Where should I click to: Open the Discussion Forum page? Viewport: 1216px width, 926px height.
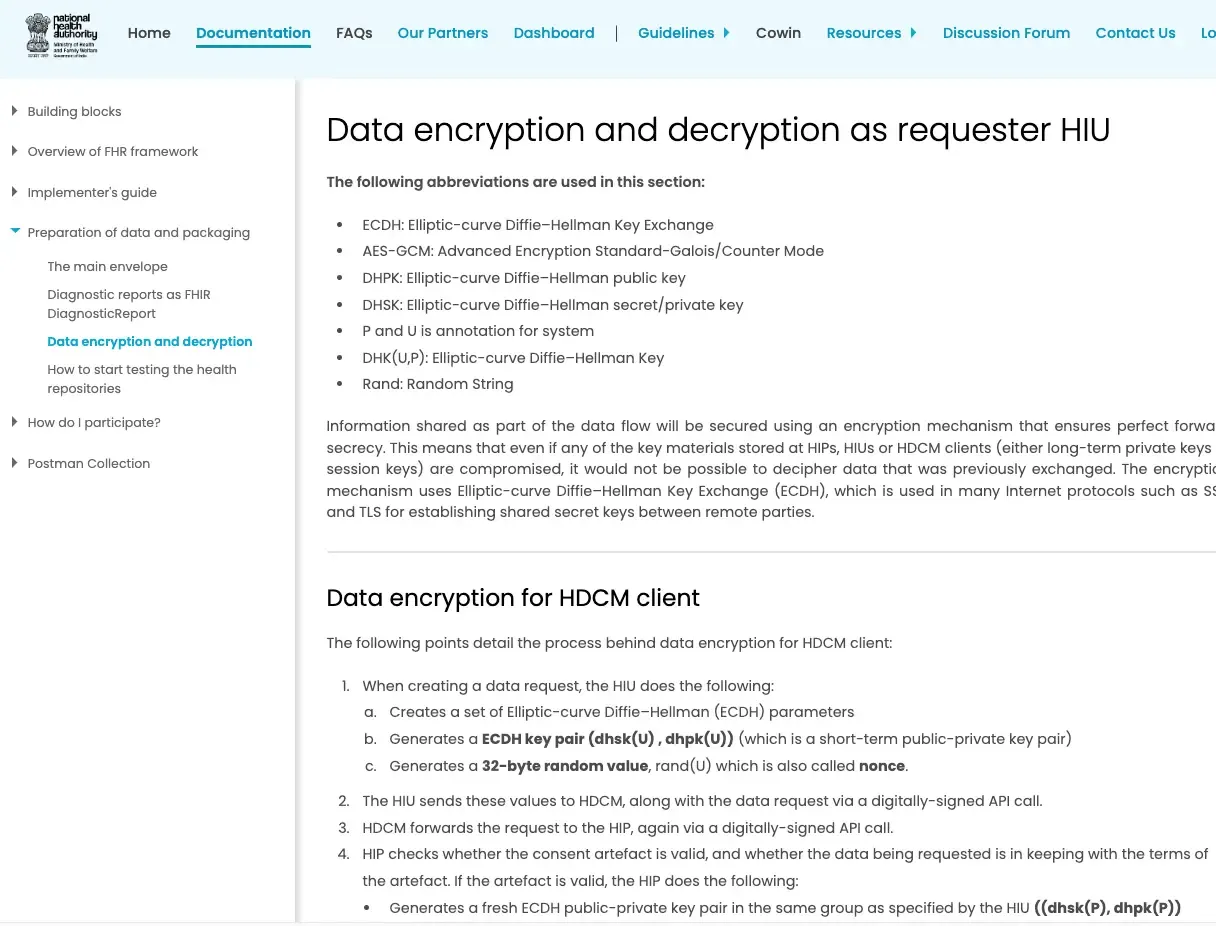pos(1006,32)
